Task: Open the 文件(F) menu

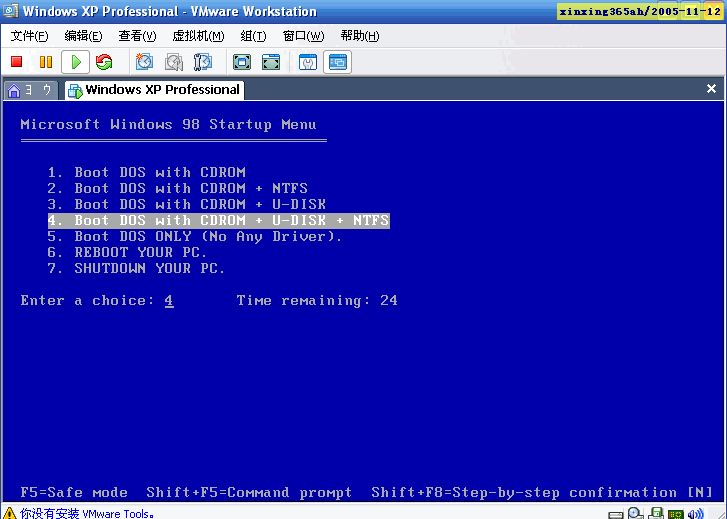Action: point(29,36)
